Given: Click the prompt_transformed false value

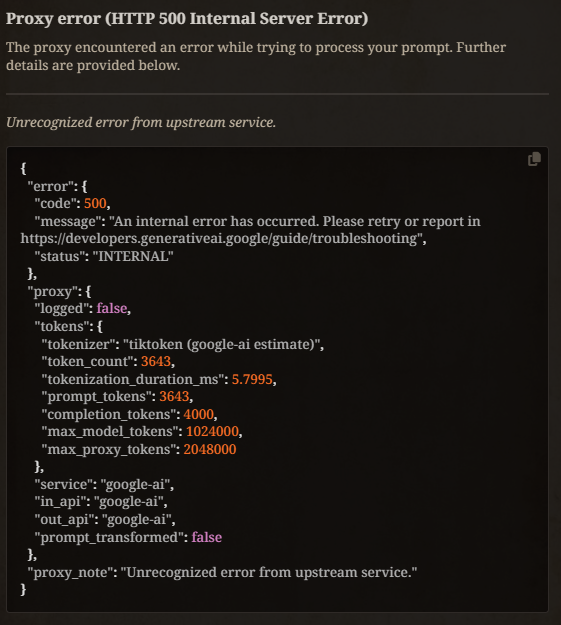Looking at the screenshot, I should [x=207, y=537].
